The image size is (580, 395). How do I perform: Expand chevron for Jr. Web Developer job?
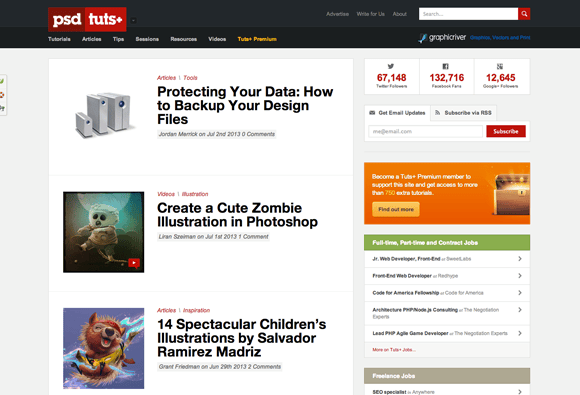520,259
